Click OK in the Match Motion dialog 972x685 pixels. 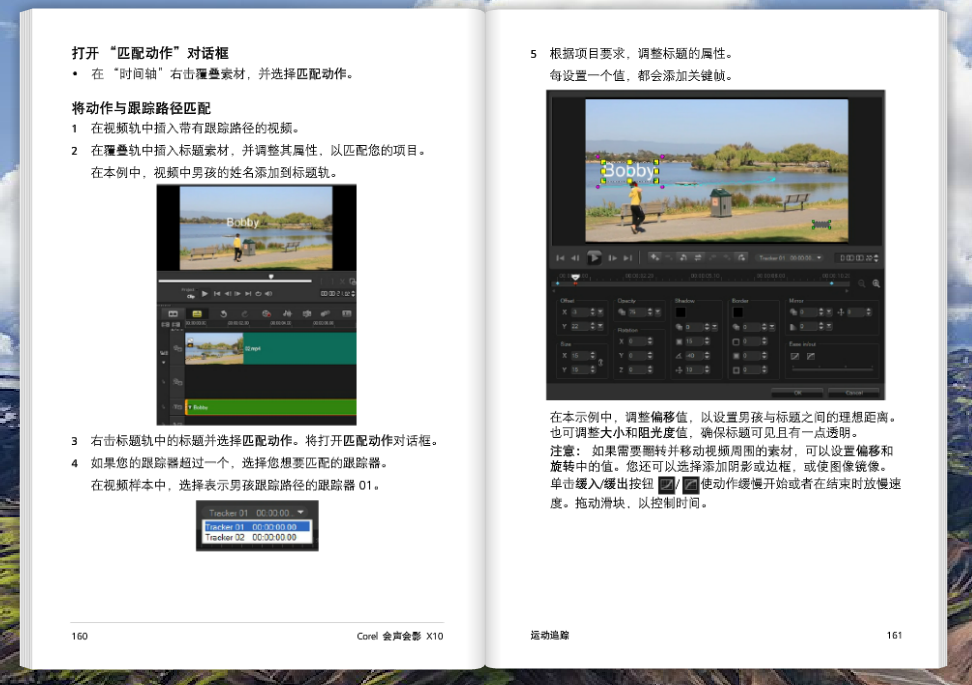pyautogui.click(x=797, y=392)
